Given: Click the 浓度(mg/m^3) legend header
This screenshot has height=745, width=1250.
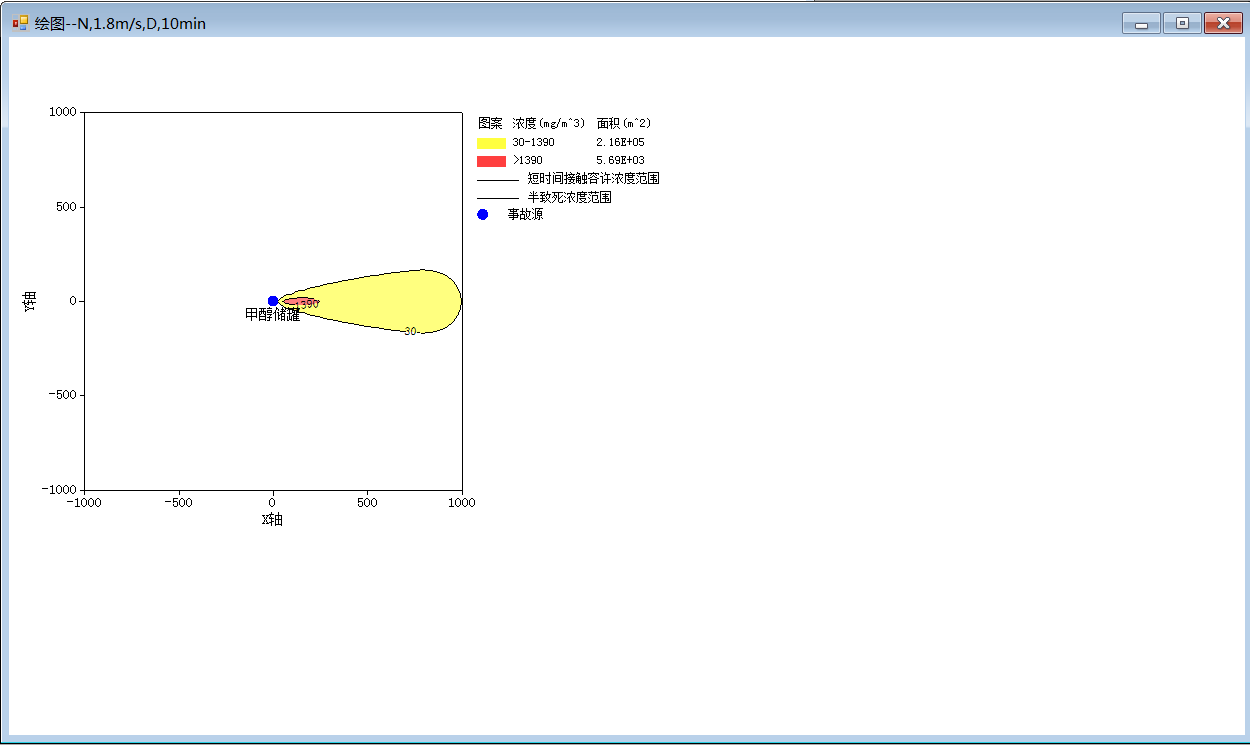Looking at the screenshot, I should pyautogui.click(x=548, y=124).
